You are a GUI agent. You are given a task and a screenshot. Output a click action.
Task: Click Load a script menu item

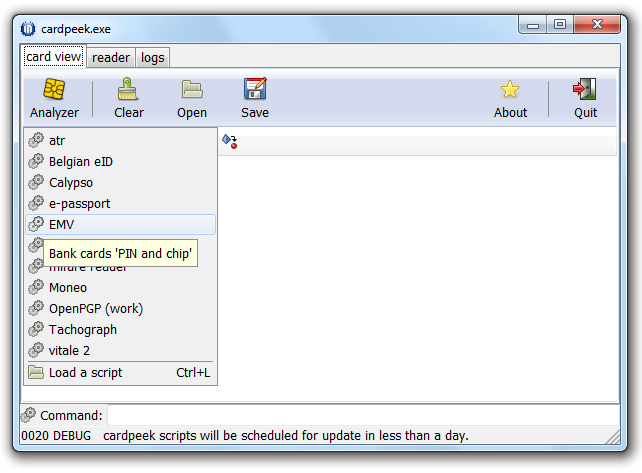[x=85, y=373]
